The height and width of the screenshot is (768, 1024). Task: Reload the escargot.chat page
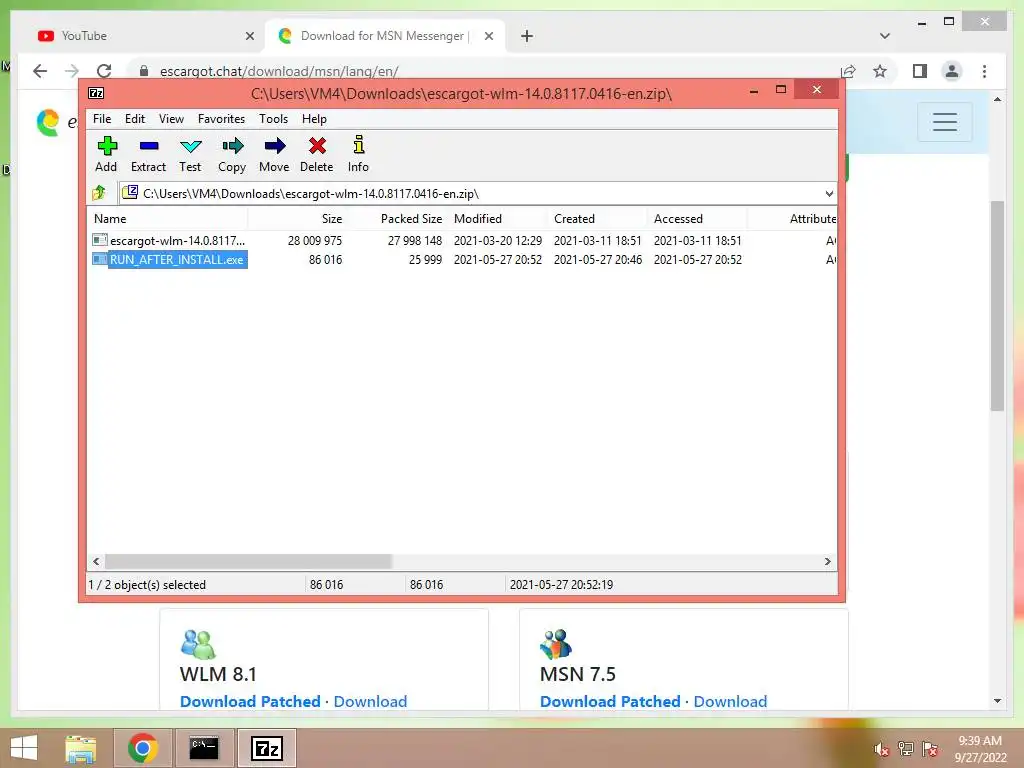click(104, 71)
